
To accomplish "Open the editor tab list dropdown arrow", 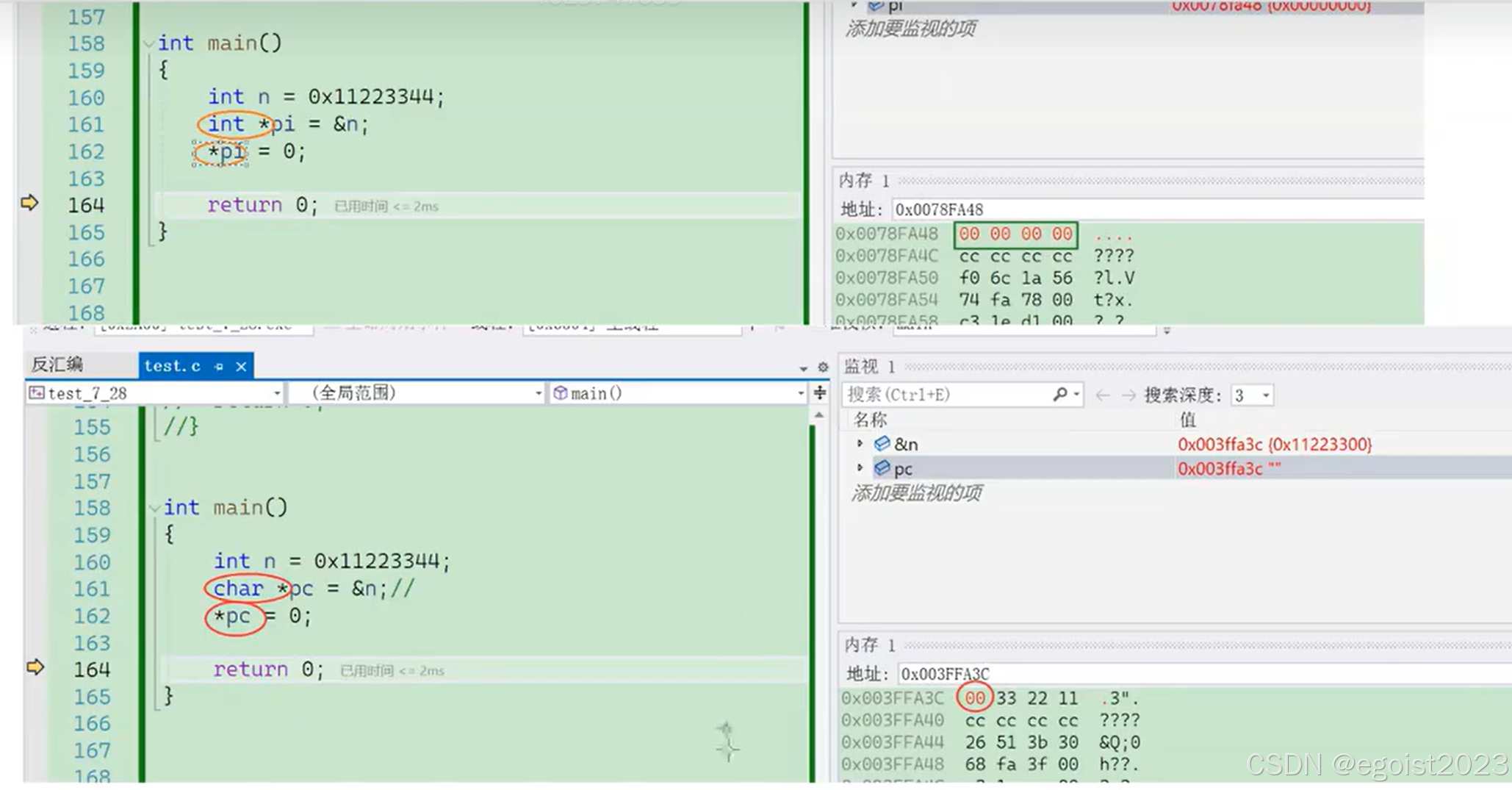I will (x=803, y=367).
